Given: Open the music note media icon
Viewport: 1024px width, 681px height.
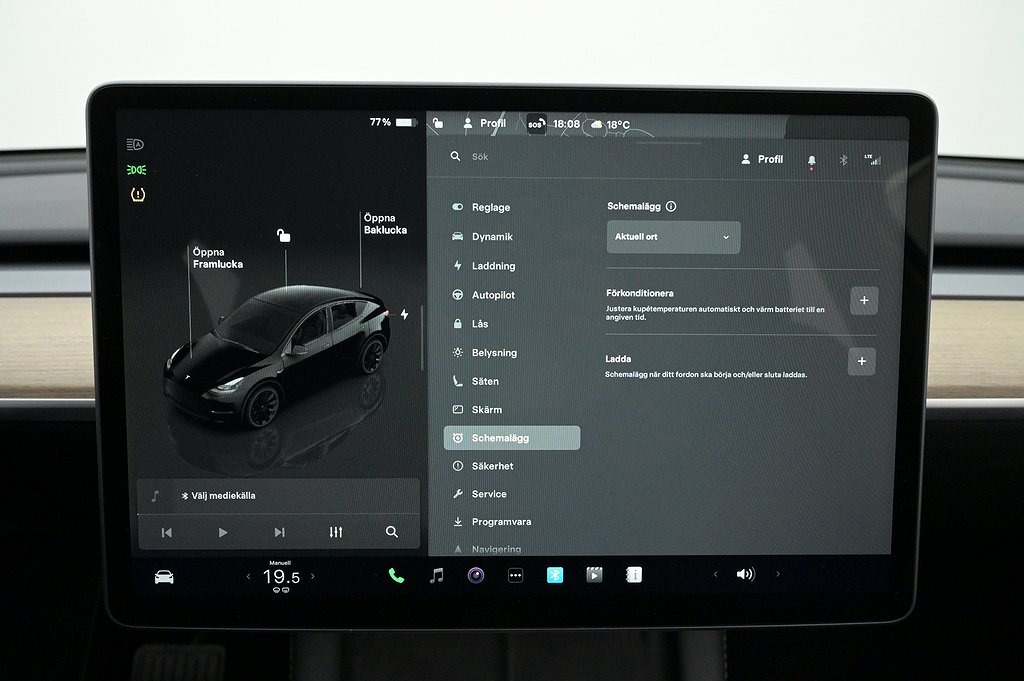Looking at the screenshot, I should (x=434, y=575).
